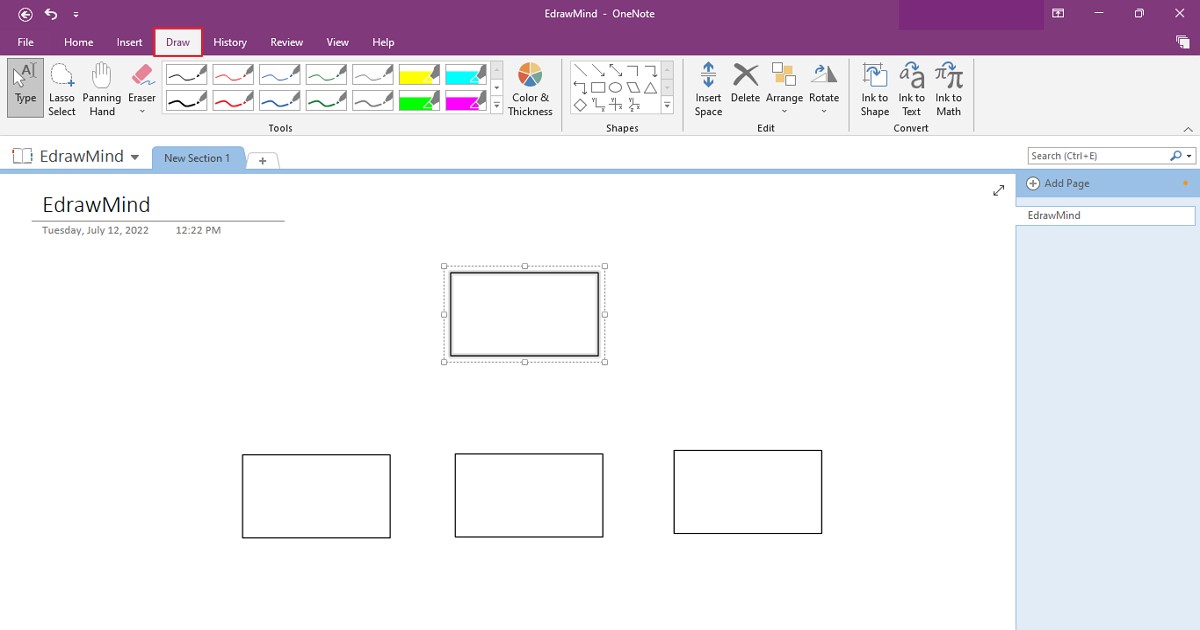Open Ribbon Display Options

(x=1058, y=14)
